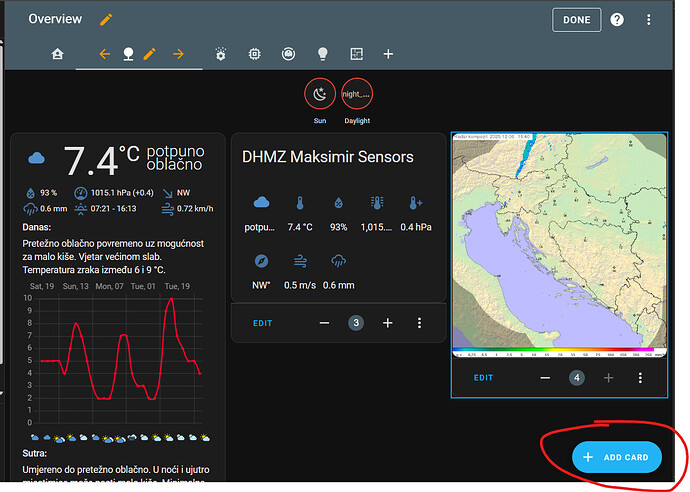Click the DHMZ Maksimir Sensors title
The width and height of the screenshot is (690, 492).
click(327, 157)
